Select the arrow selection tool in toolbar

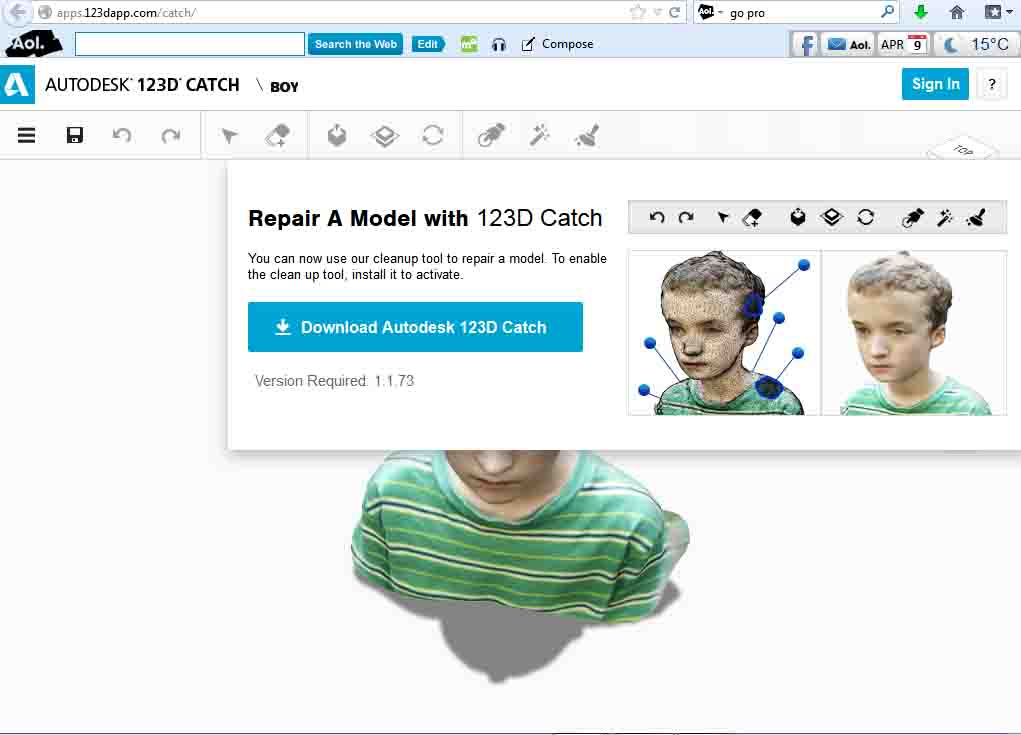tap(229, 135)
